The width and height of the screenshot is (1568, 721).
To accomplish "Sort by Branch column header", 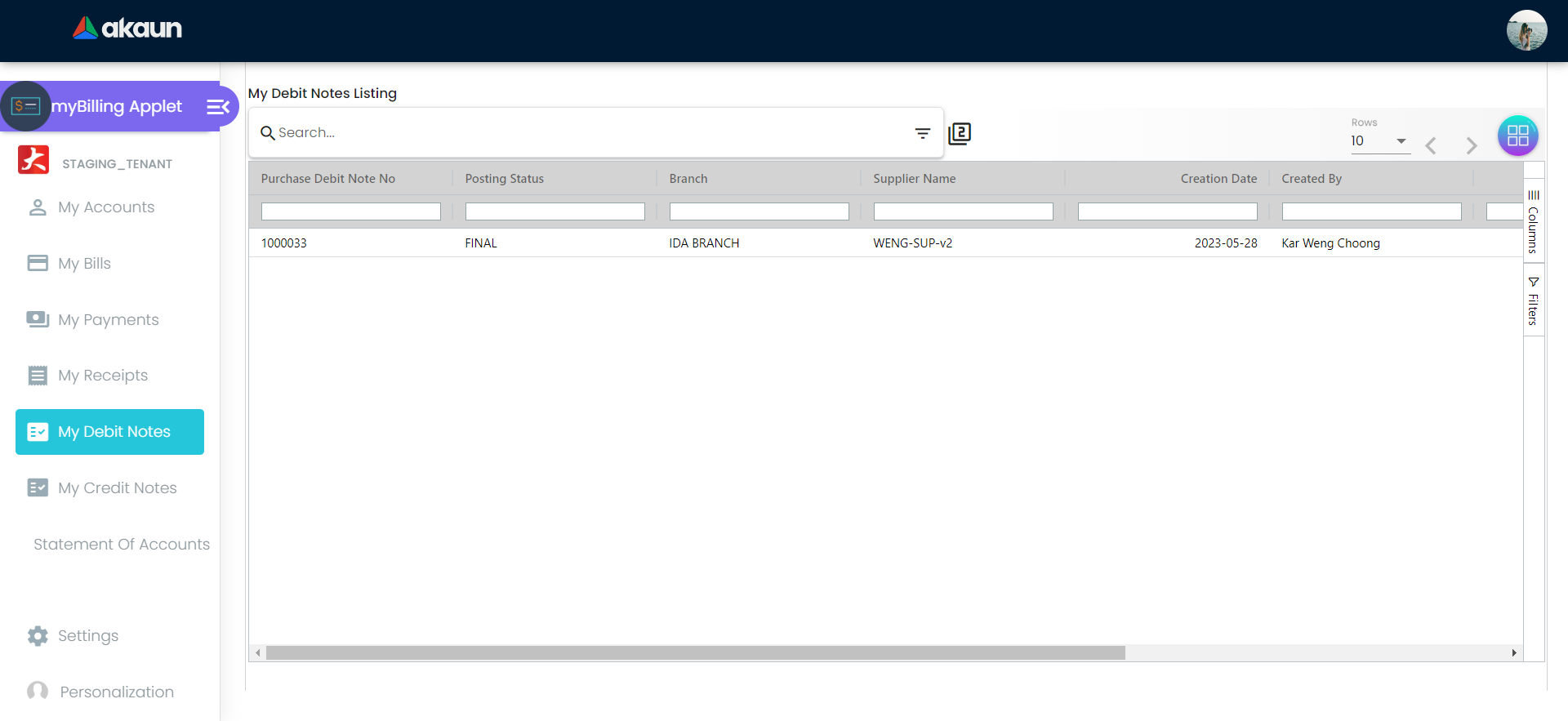I will pyautogui.click(x=688, y=179).
